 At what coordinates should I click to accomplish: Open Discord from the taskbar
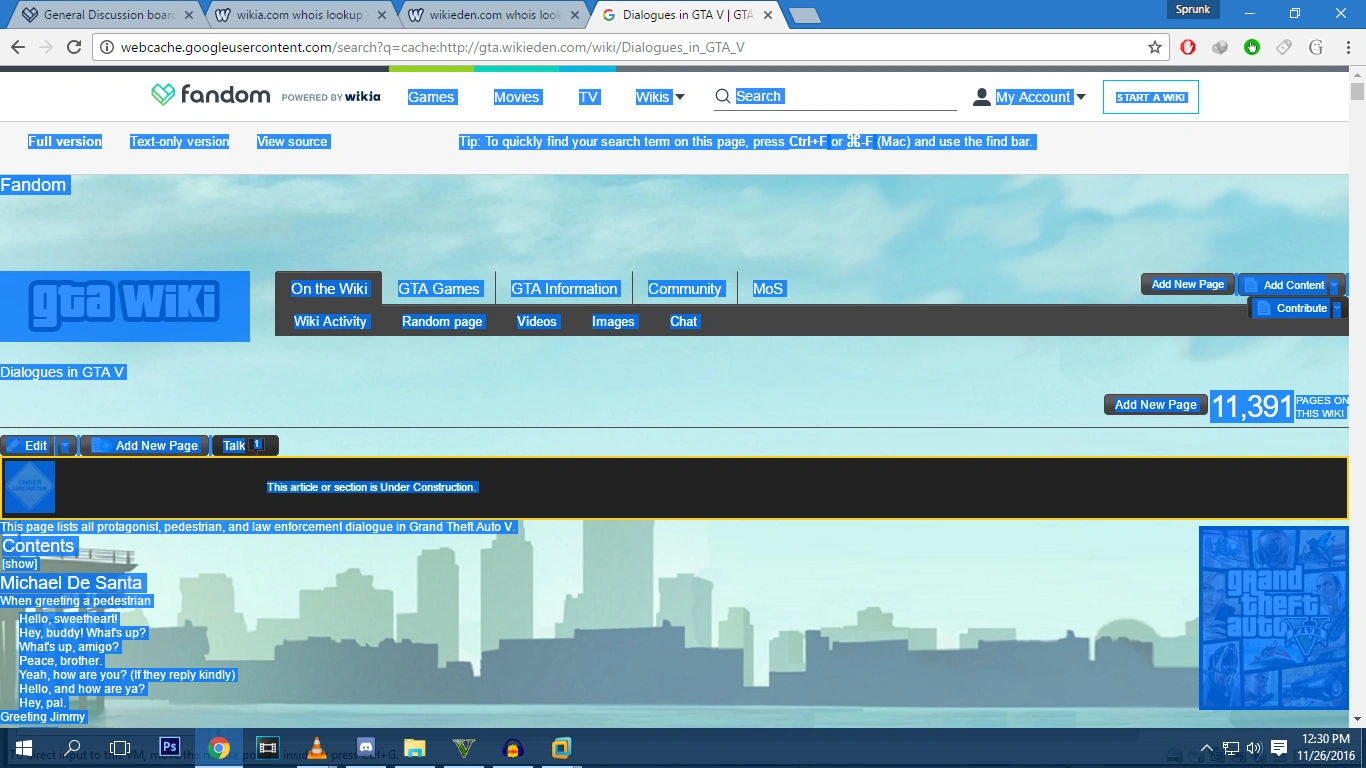tap(366, 747)
